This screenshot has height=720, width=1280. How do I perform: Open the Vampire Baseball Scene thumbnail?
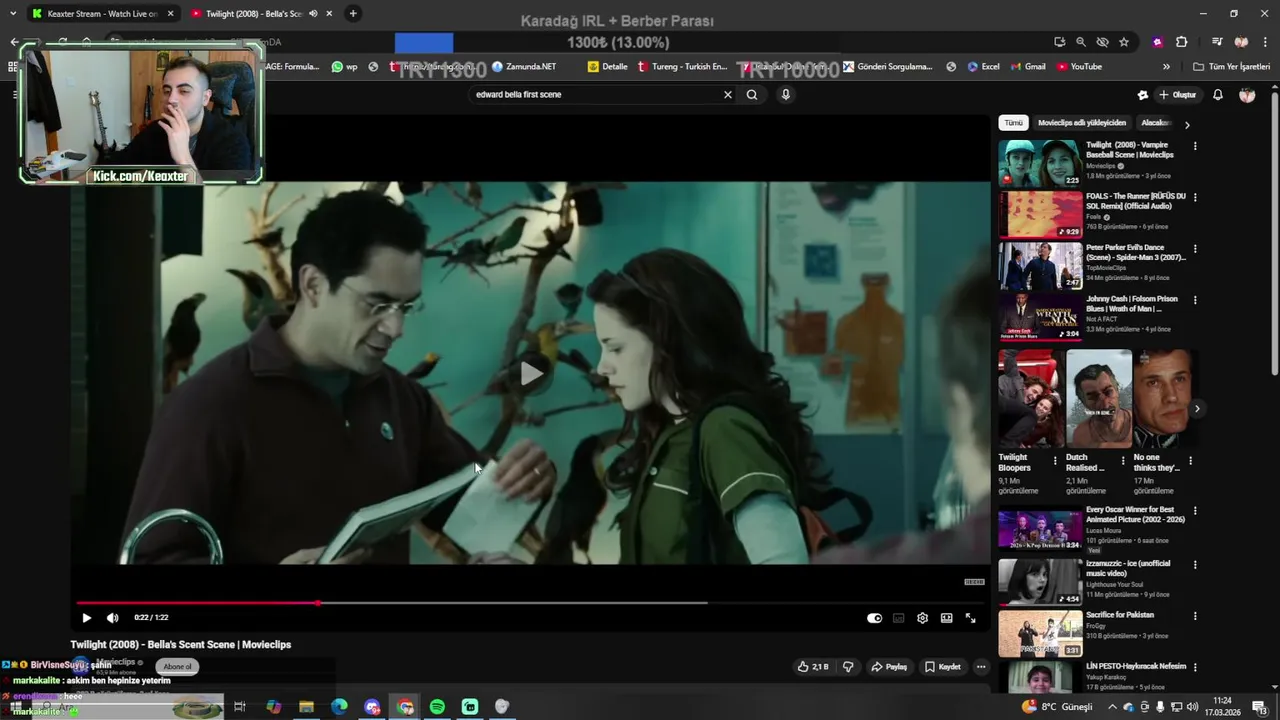[1040, 163]
